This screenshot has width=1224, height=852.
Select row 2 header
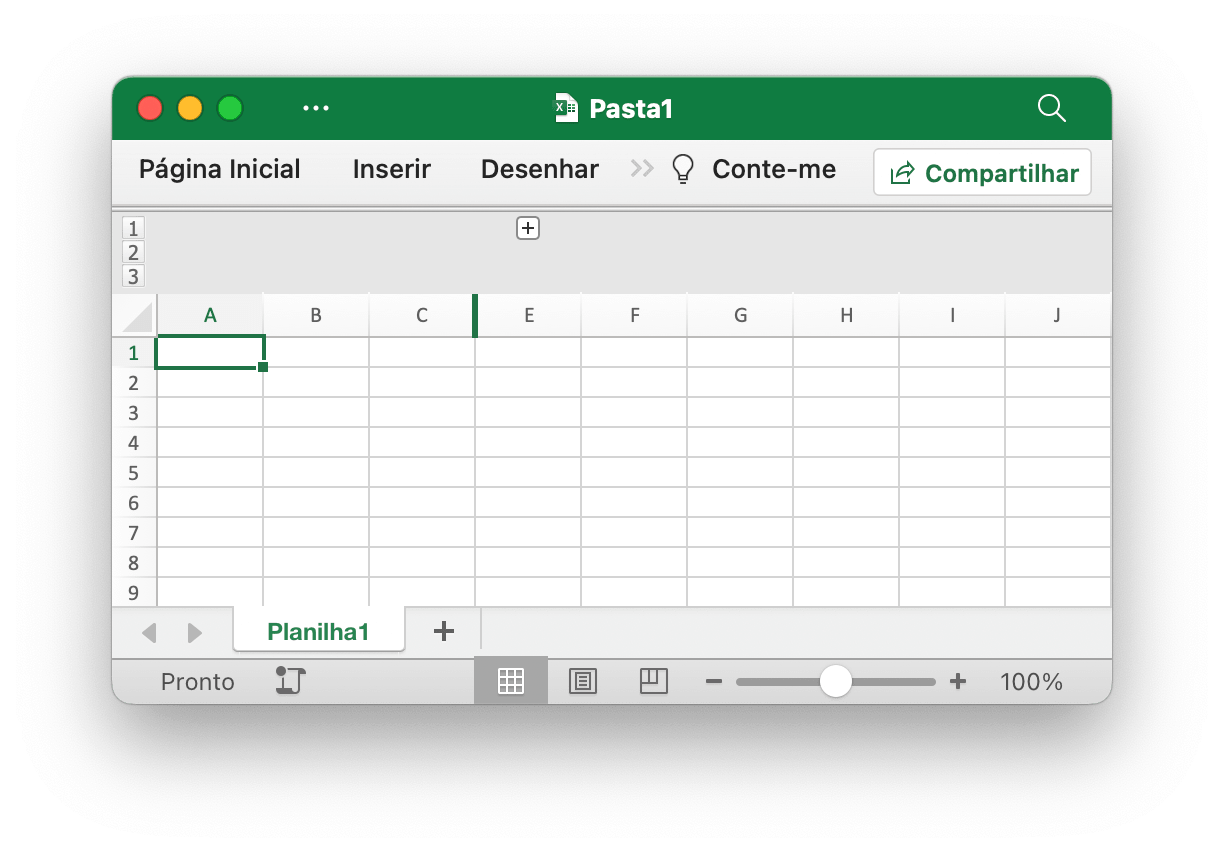point(134,383)
